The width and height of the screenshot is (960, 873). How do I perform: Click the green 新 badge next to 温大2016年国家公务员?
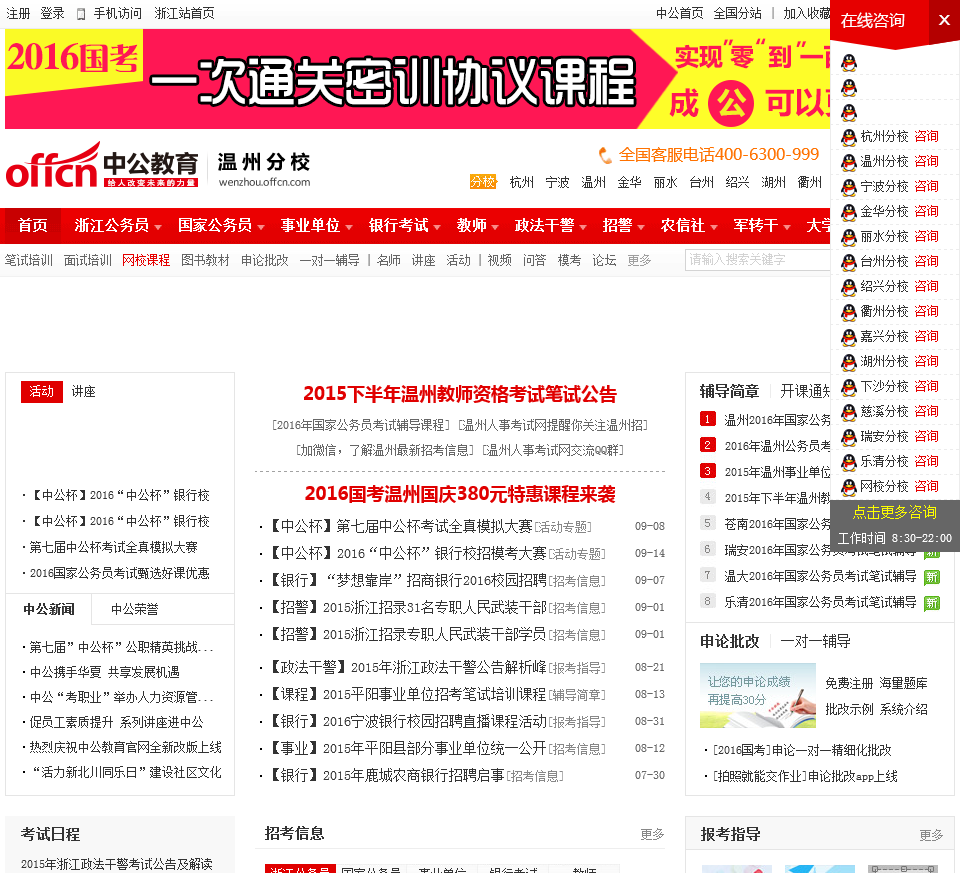coord(931,577)
